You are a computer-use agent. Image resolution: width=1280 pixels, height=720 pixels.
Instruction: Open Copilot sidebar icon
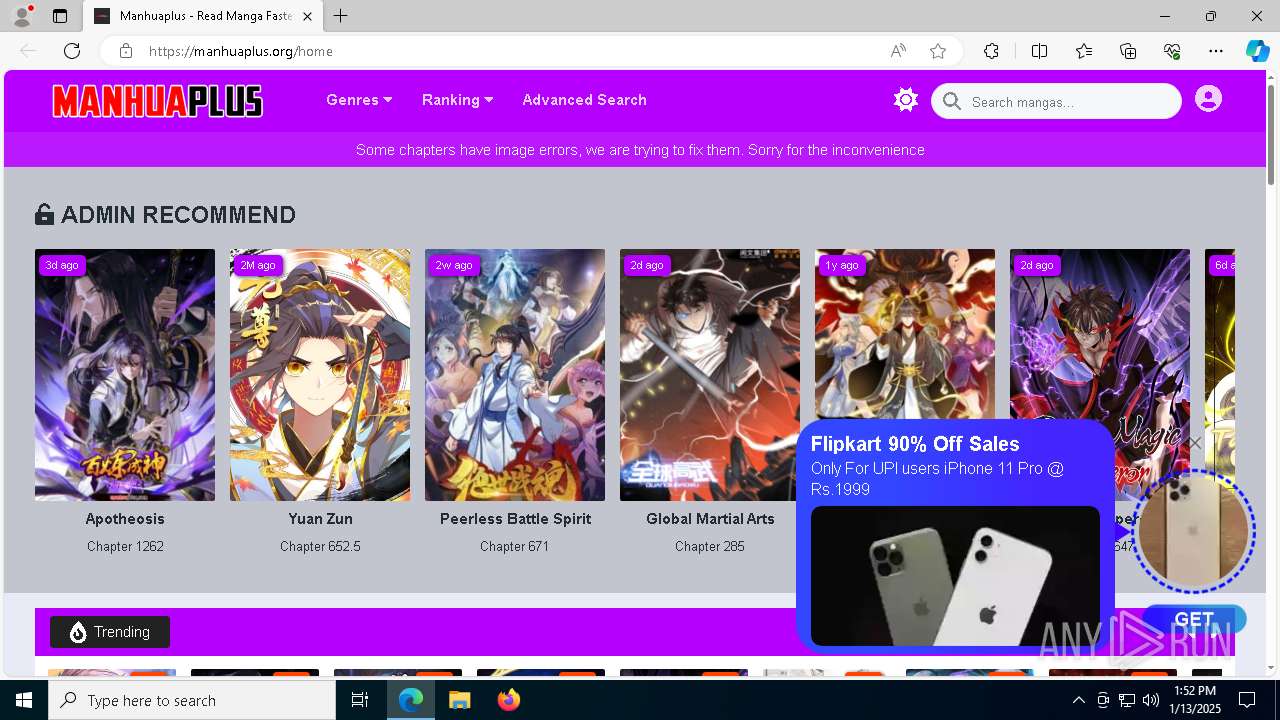click(x=1257, y=51)
